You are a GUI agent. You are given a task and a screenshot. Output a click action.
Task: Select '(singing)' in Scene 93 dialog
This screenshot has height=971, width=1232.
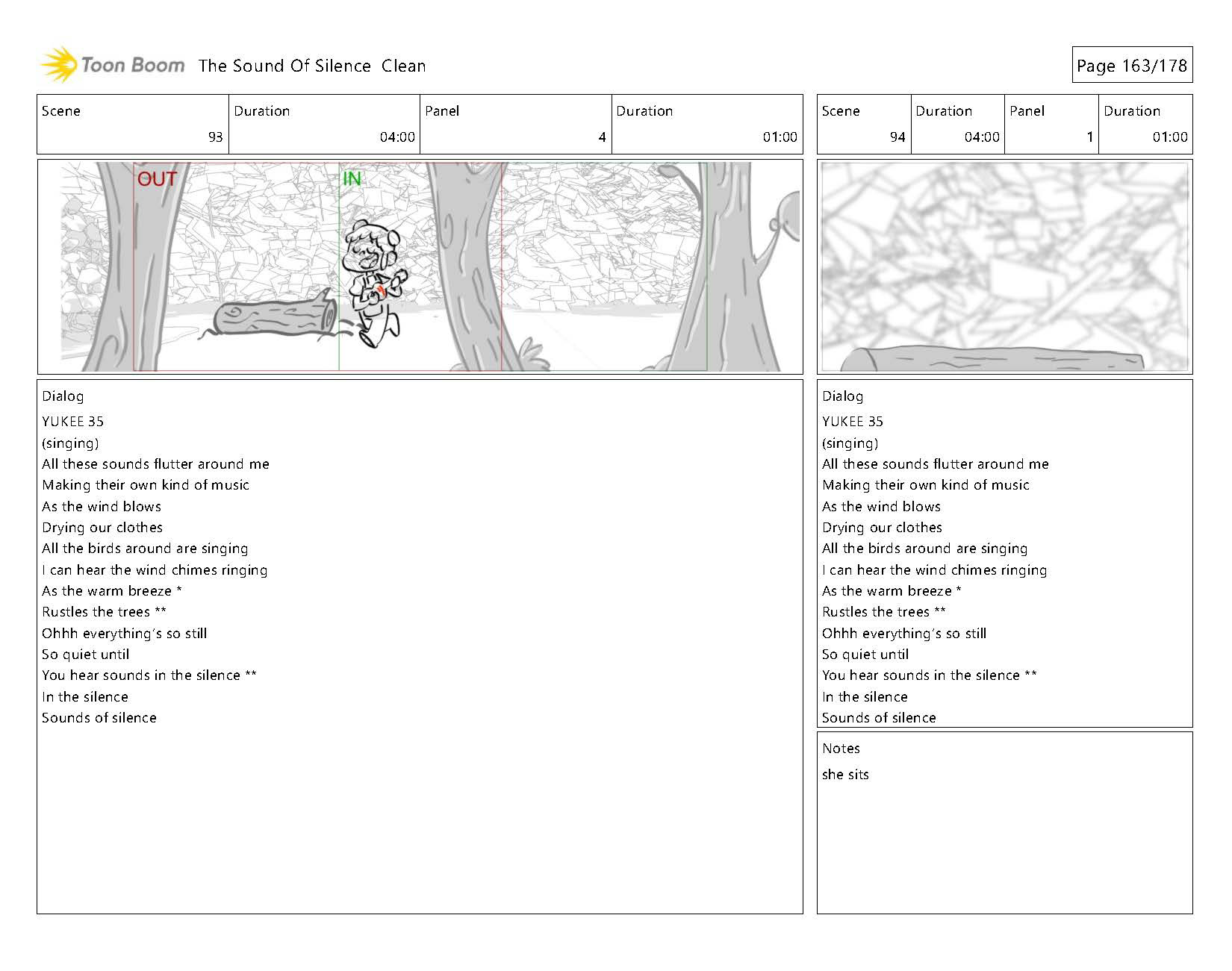[70, 443]
